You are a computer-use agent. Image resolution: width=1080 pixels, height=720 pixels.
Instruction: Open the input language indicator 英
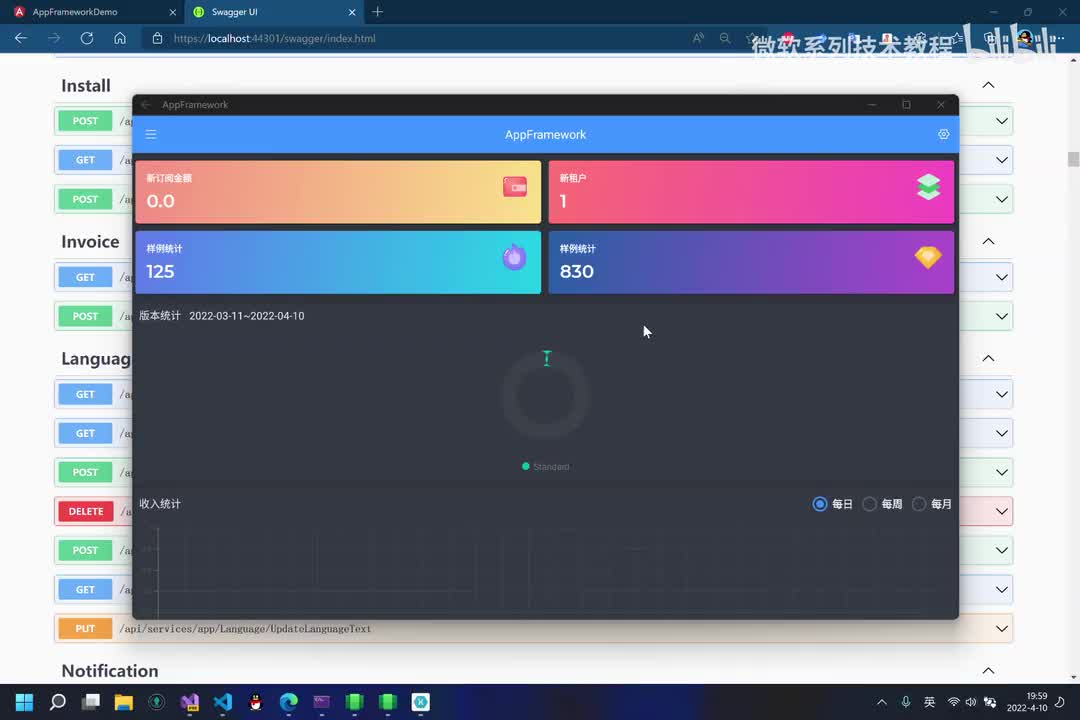[929, 702]
